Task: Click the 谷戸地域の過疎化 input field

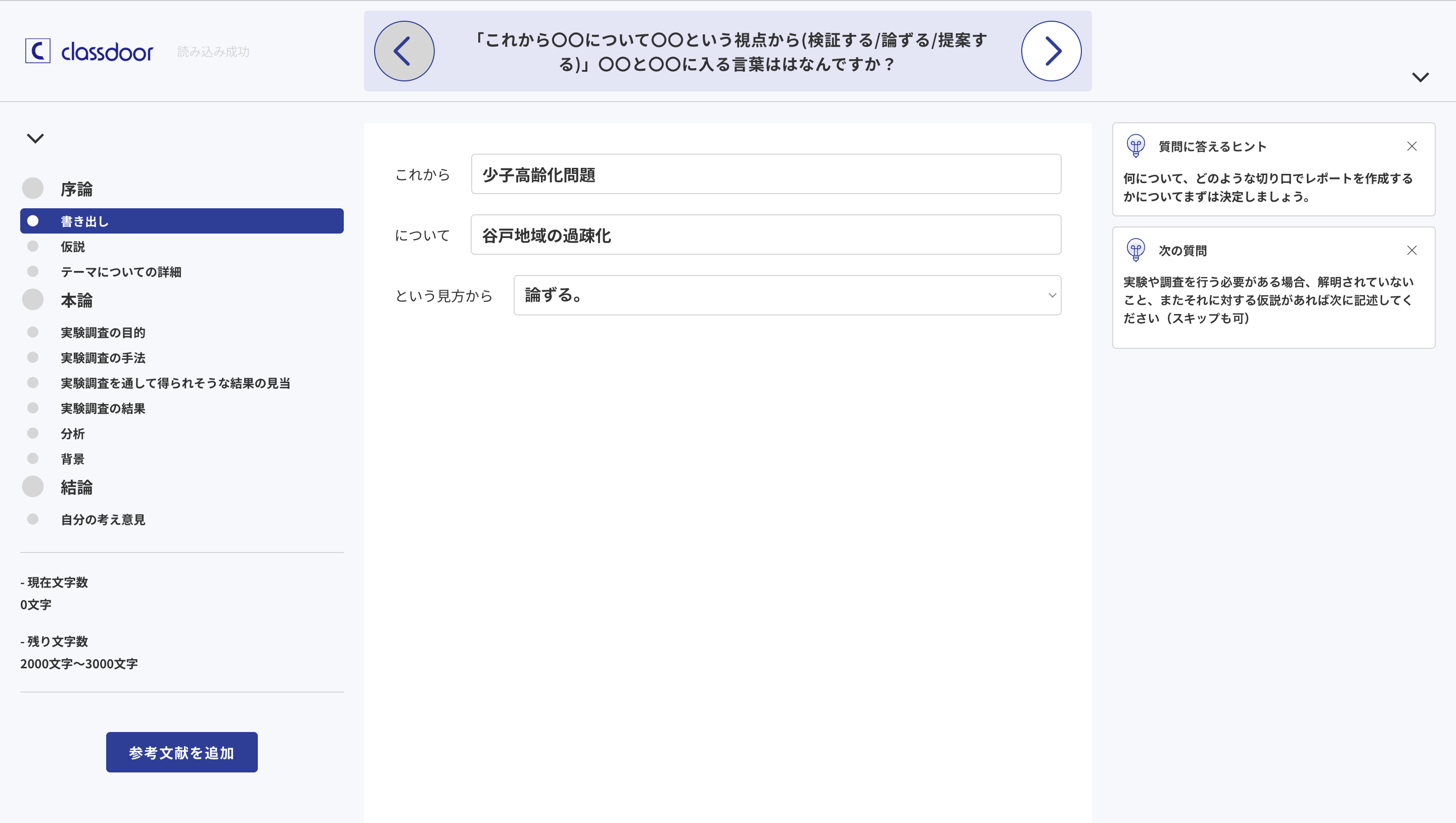Action: (x=765, y=235)
